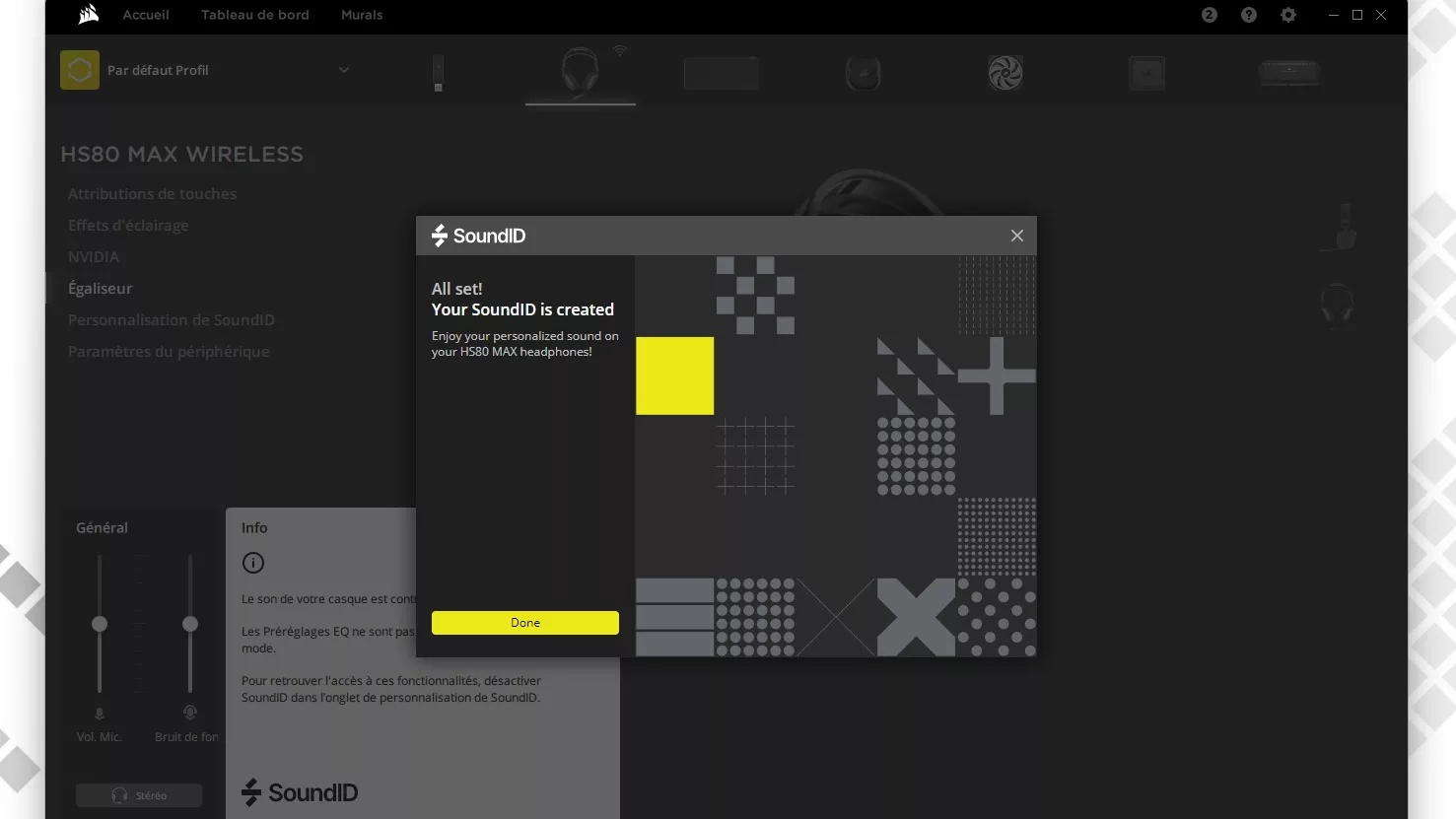
Task: Select the HS80 headset device icon
Action: tap(580, 72)
